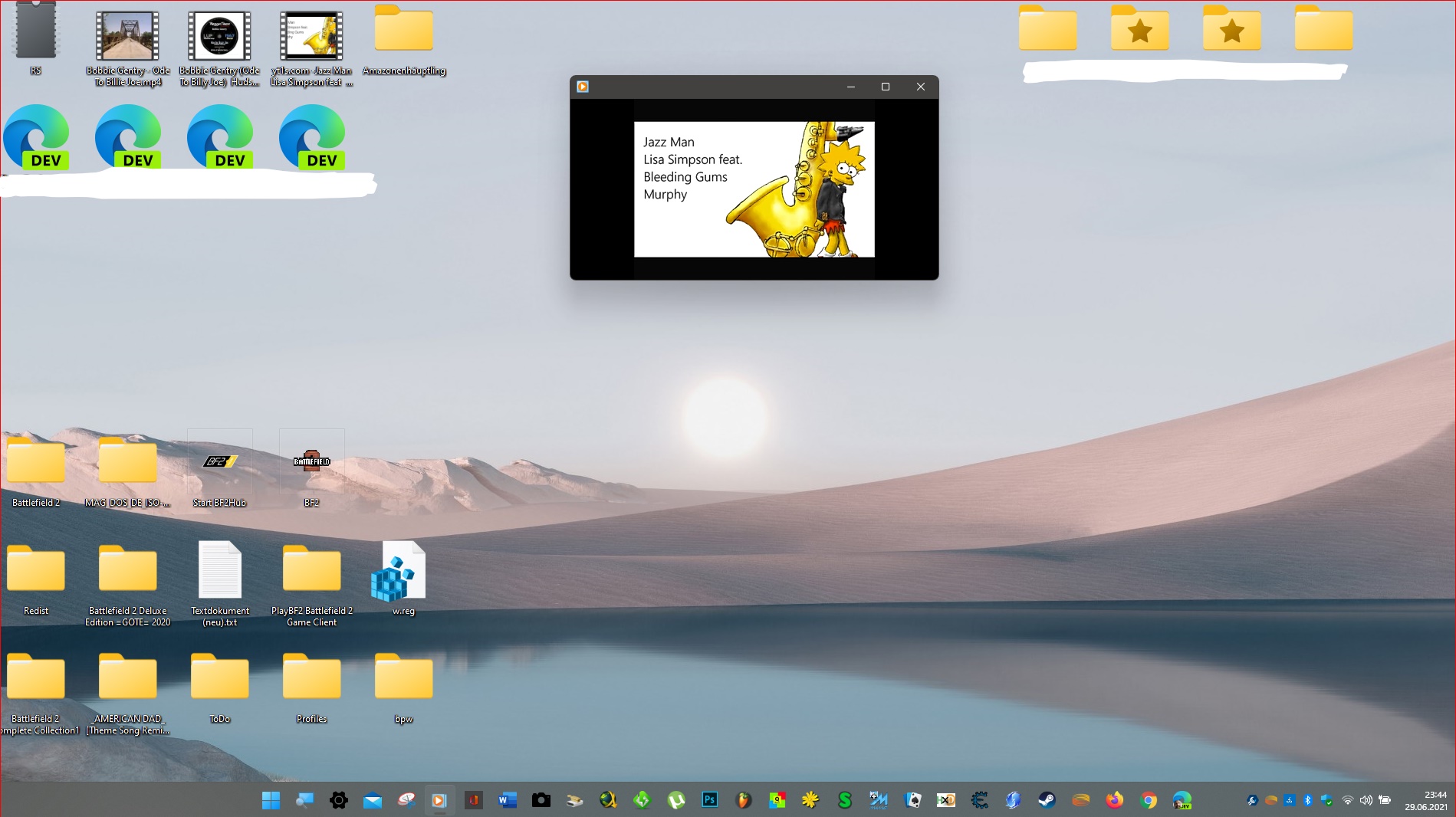Select the w.reg registry file
Image resolution: width=1456 pixels, height=817 pixels.
point(399,579)
